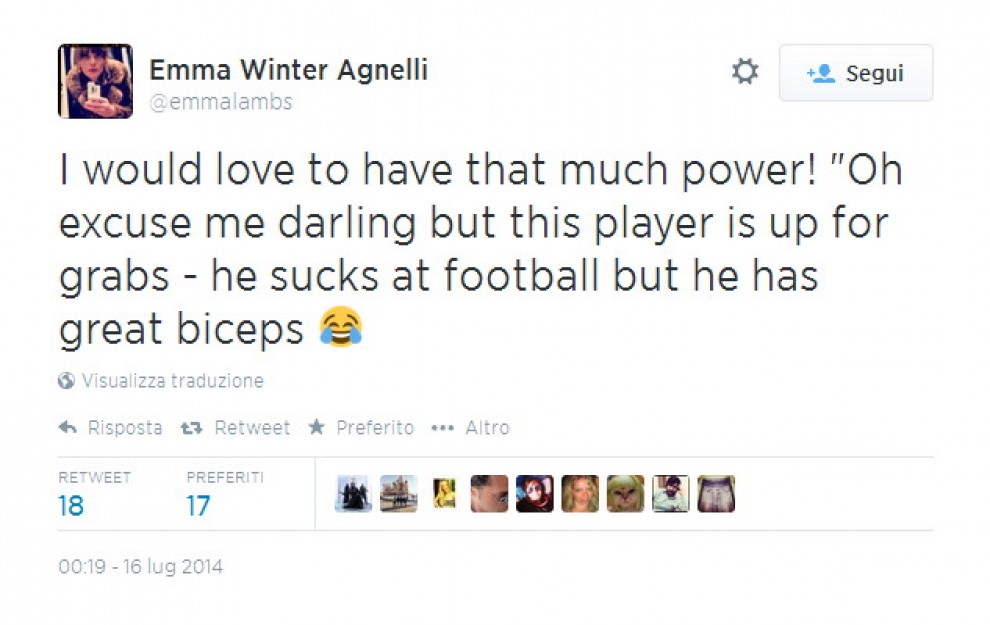View the 17 Preferiti count
Viewport: 990px width, 625px height.
pos(198,506)
